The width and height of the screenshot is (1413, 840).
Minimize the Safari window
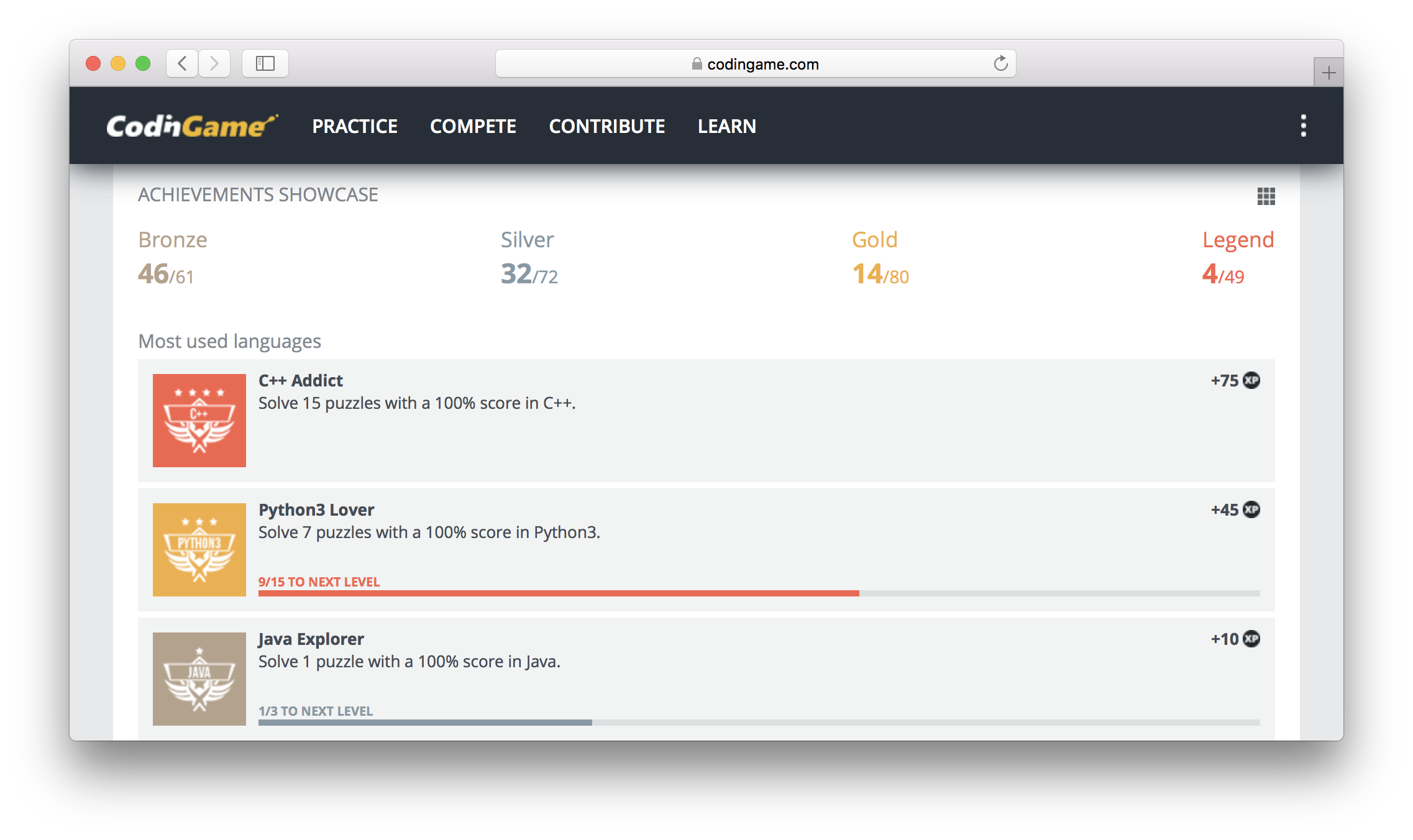[x=118, y=63]
